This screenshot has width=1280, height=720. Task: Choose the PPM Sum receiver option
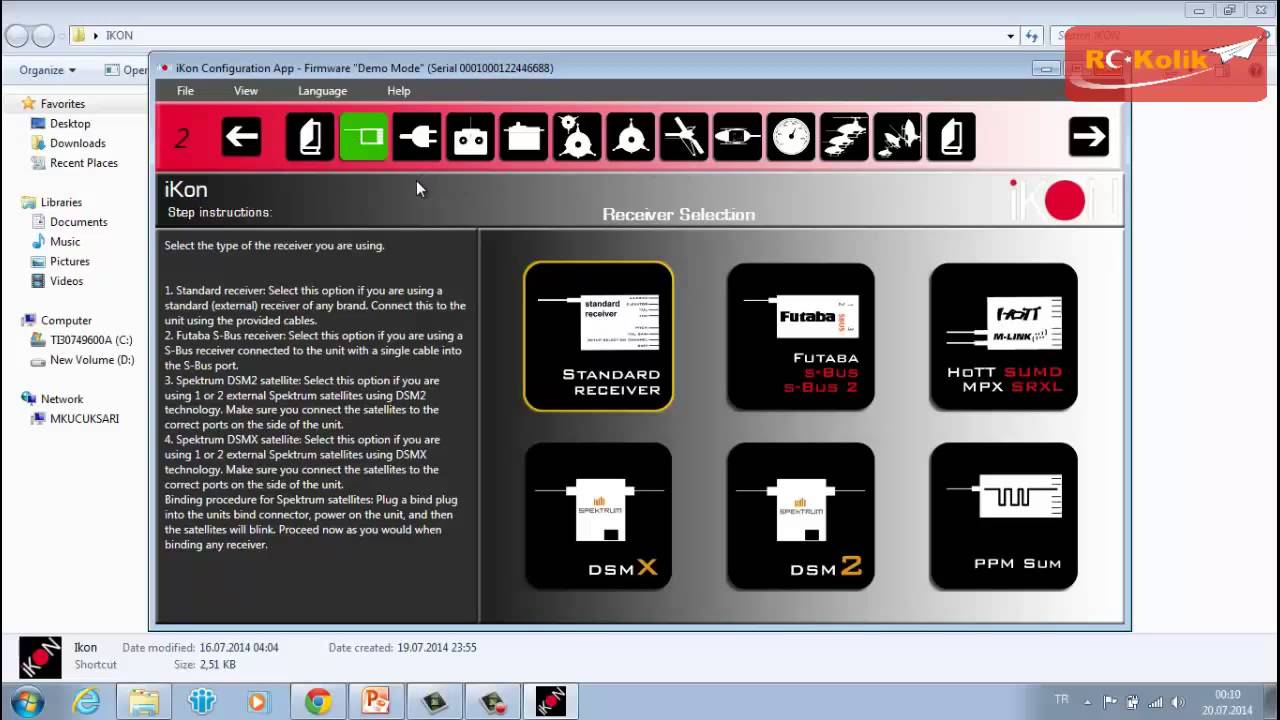click(x=1004, y=516)
